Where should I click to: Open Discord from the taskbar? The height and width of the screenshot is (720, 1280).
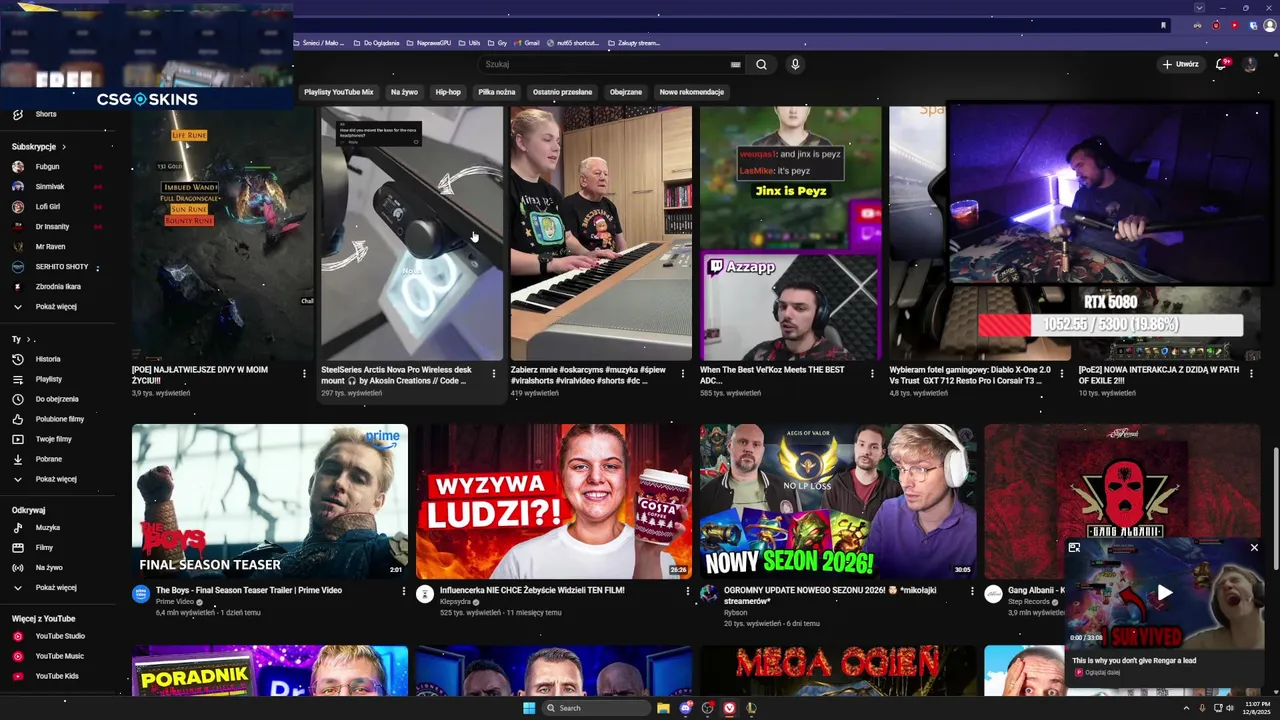click(685, 708)
